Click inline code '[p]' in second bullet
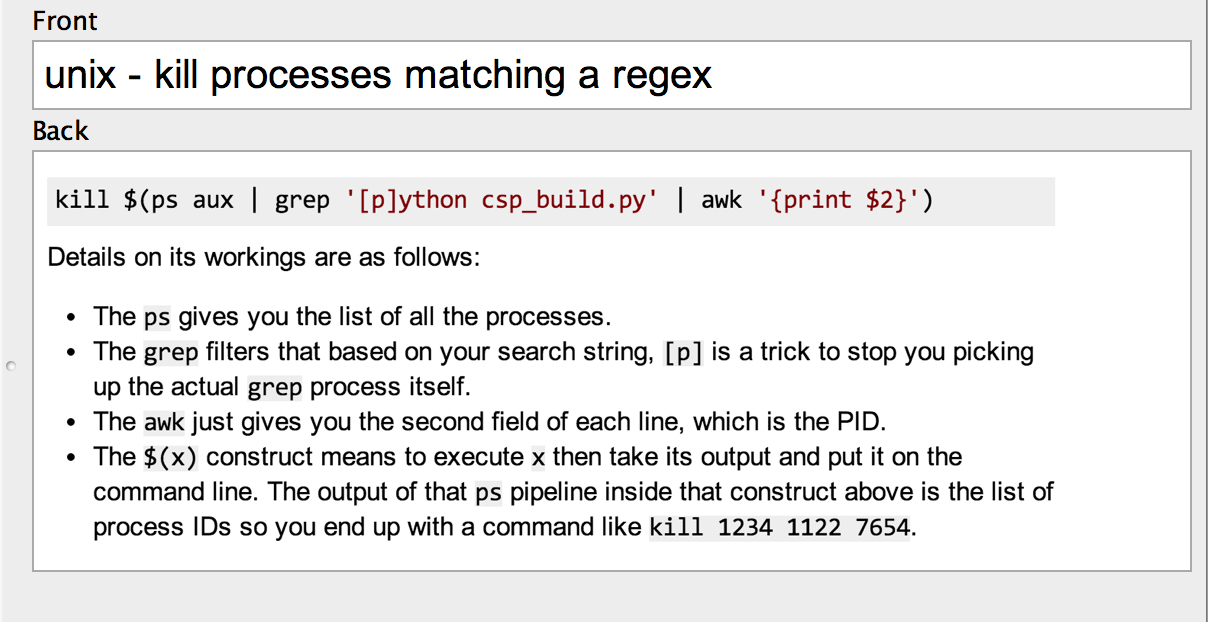Viewport: 1208px width, 622px height. [683, 352]
